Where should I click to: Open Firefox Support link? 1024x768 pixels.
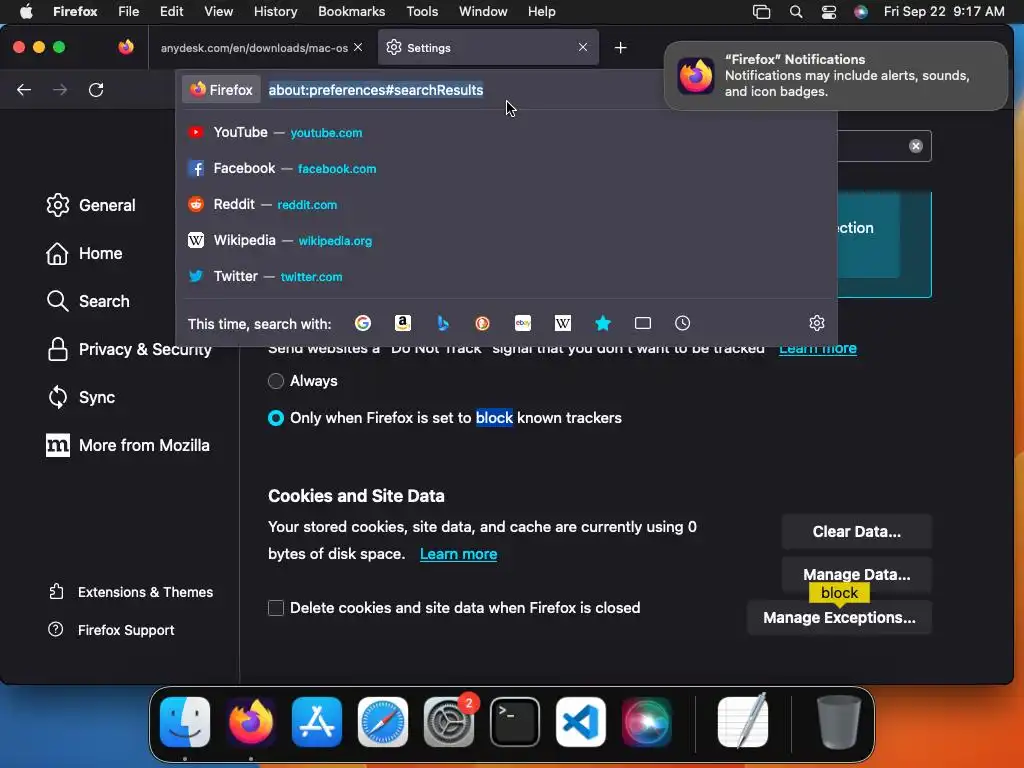pyautogui.click(x=110, y=630)
